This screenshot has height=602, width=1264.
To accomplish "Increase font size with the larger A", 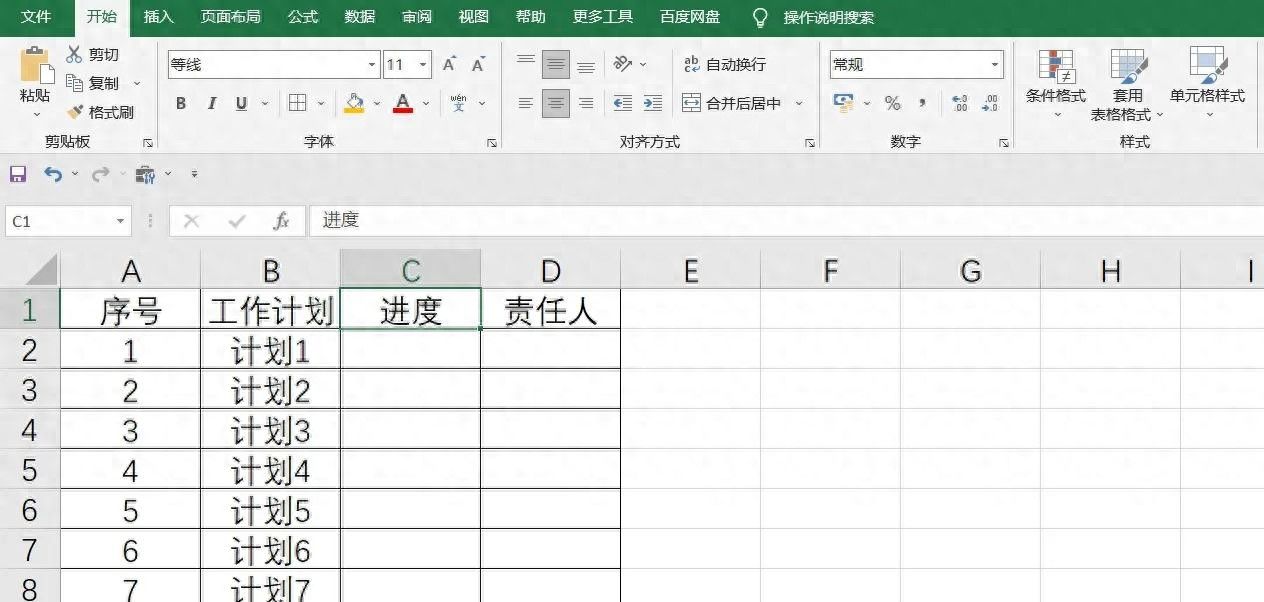I will 449,64.
